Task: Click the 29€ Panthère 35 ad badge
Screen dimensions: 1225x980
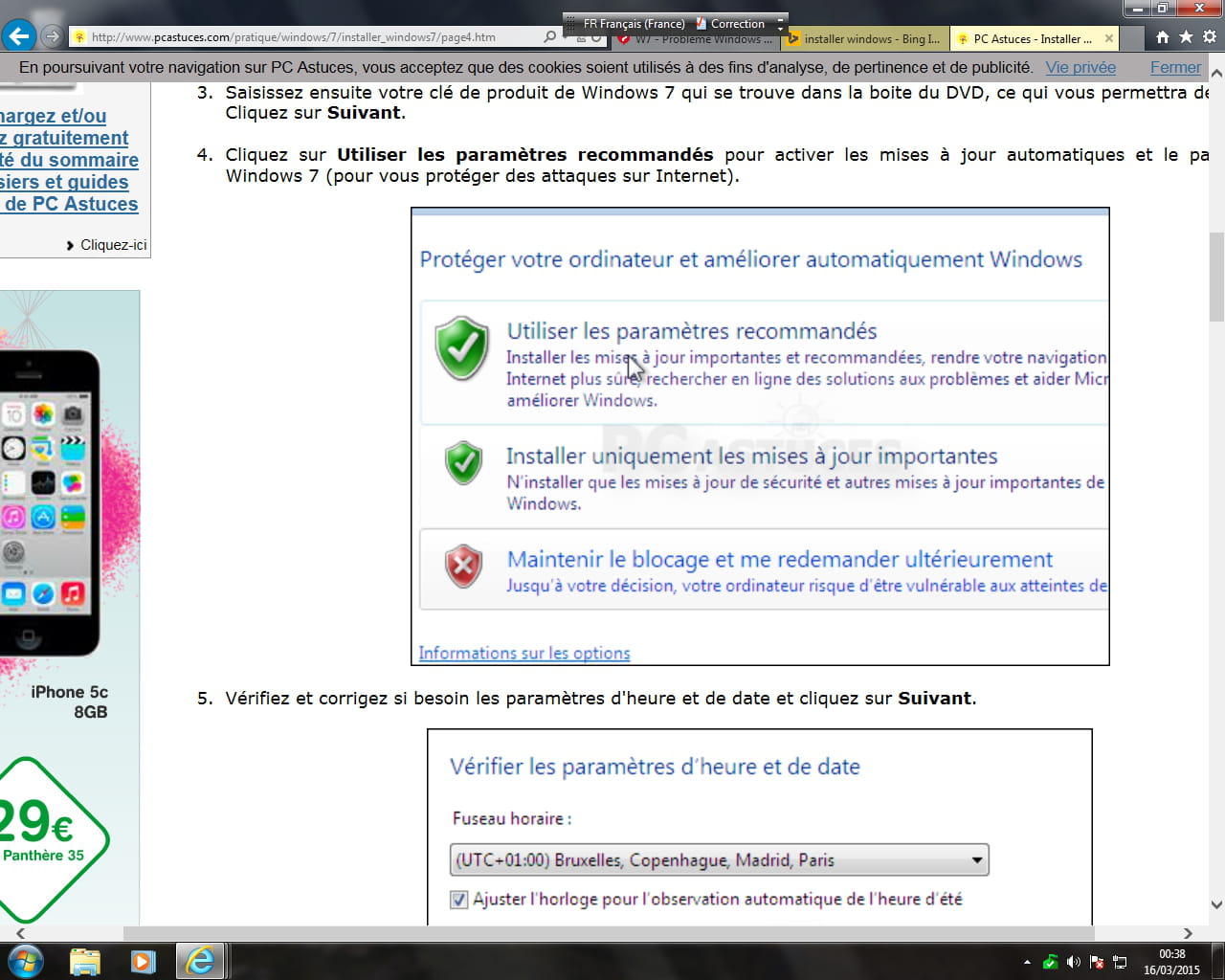Action: [x=53, y=839]
